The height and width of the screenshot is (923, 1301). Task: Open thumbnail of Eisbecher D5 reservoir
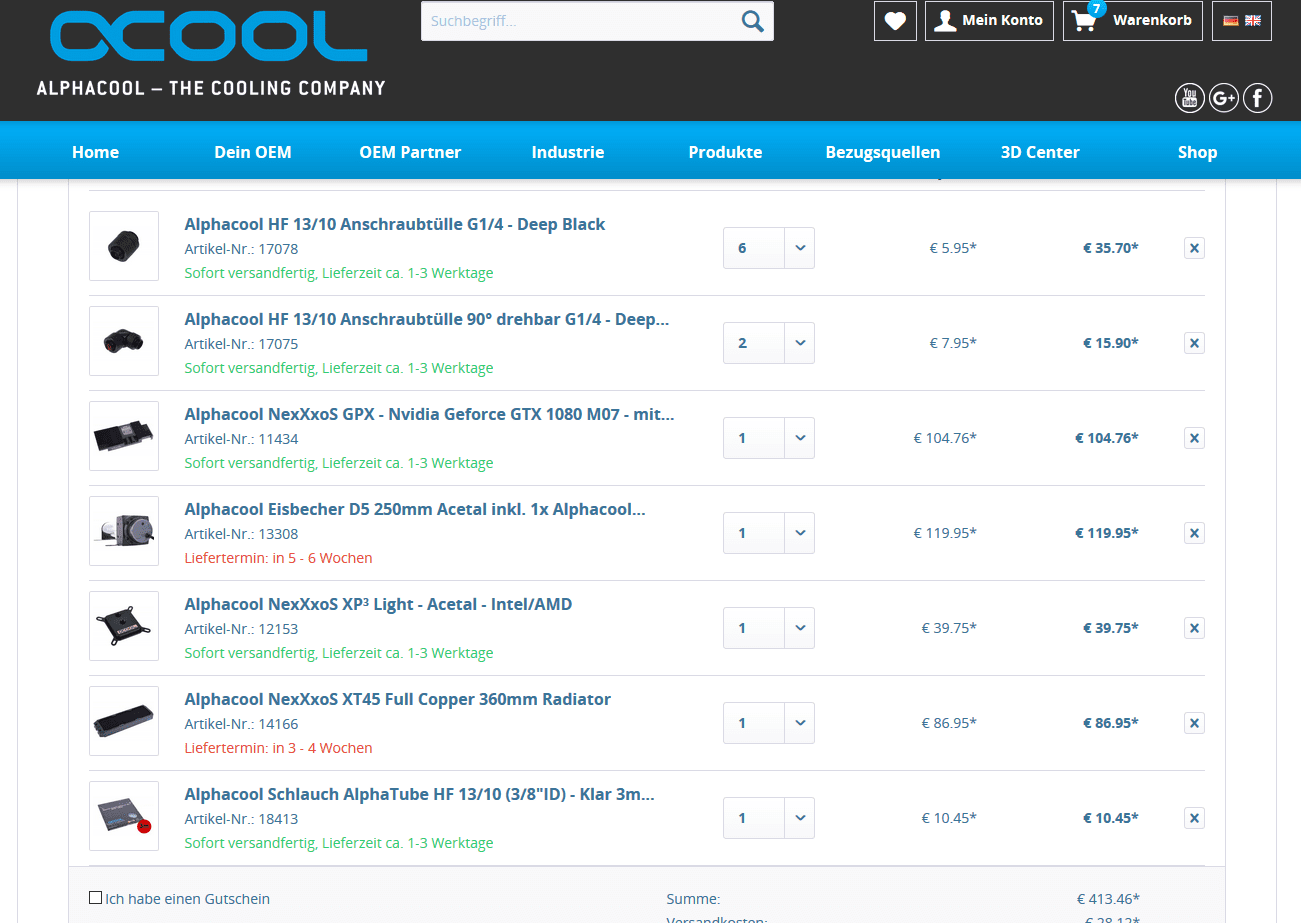(x=124, y=531)
